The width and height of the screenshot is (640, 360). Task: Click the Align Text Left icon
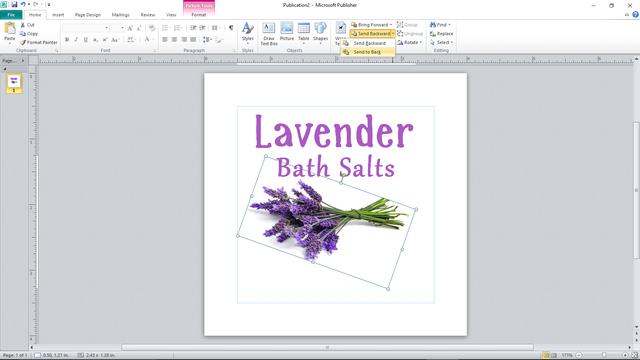(165, 39)
